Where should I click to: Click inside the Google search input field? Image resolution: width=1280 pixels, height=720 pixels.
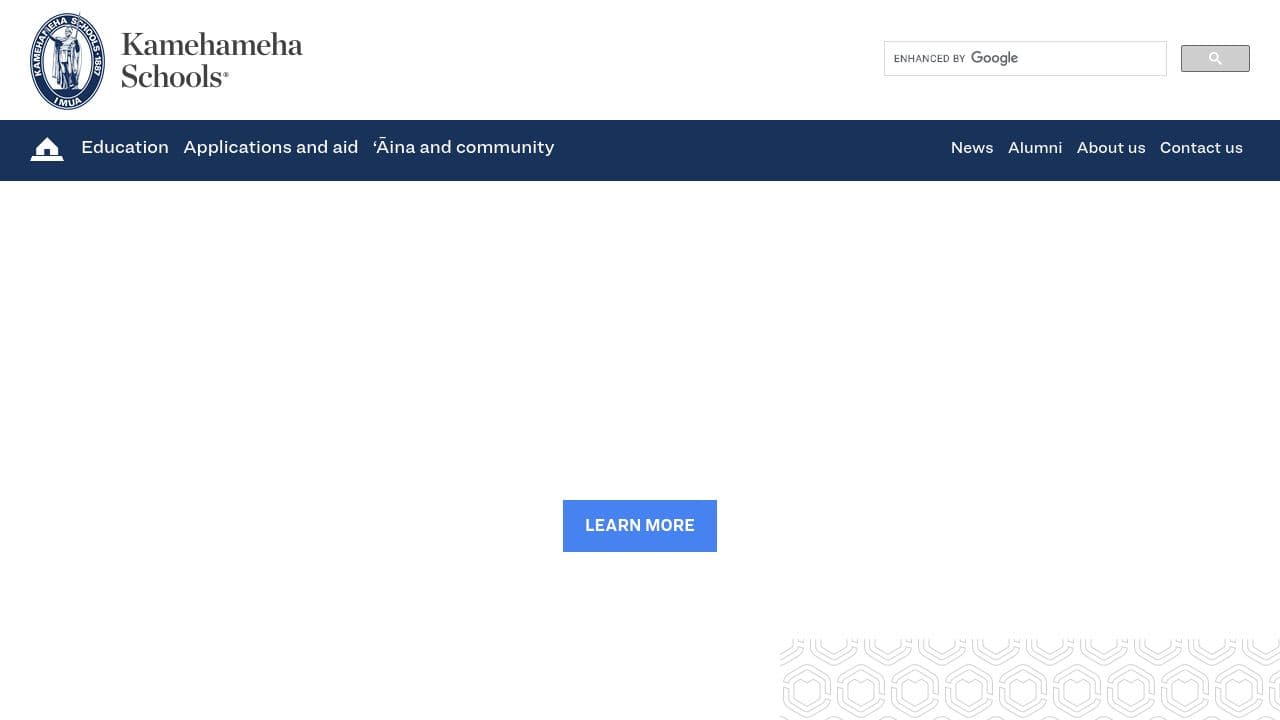click(1080, 58)
